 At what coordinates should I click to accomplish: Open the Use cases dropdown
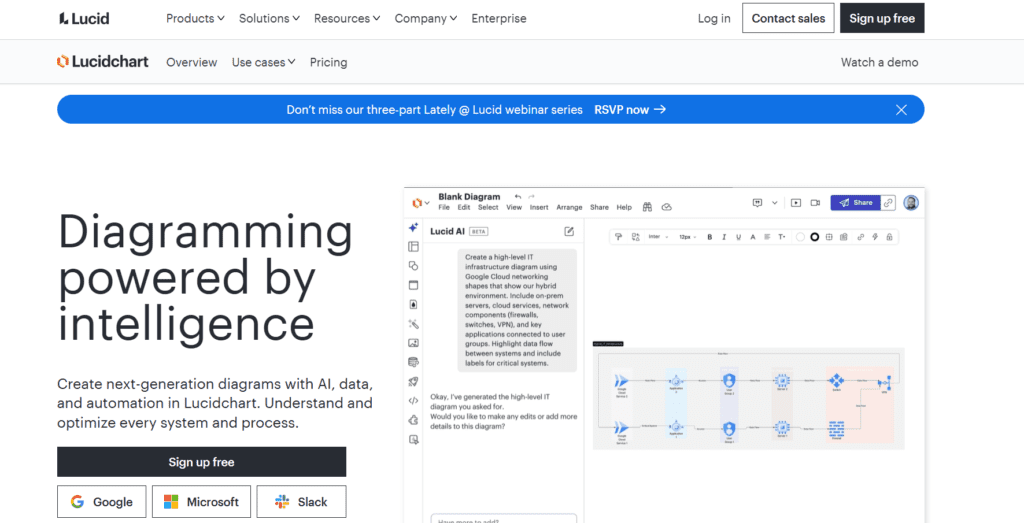point(263,62)
